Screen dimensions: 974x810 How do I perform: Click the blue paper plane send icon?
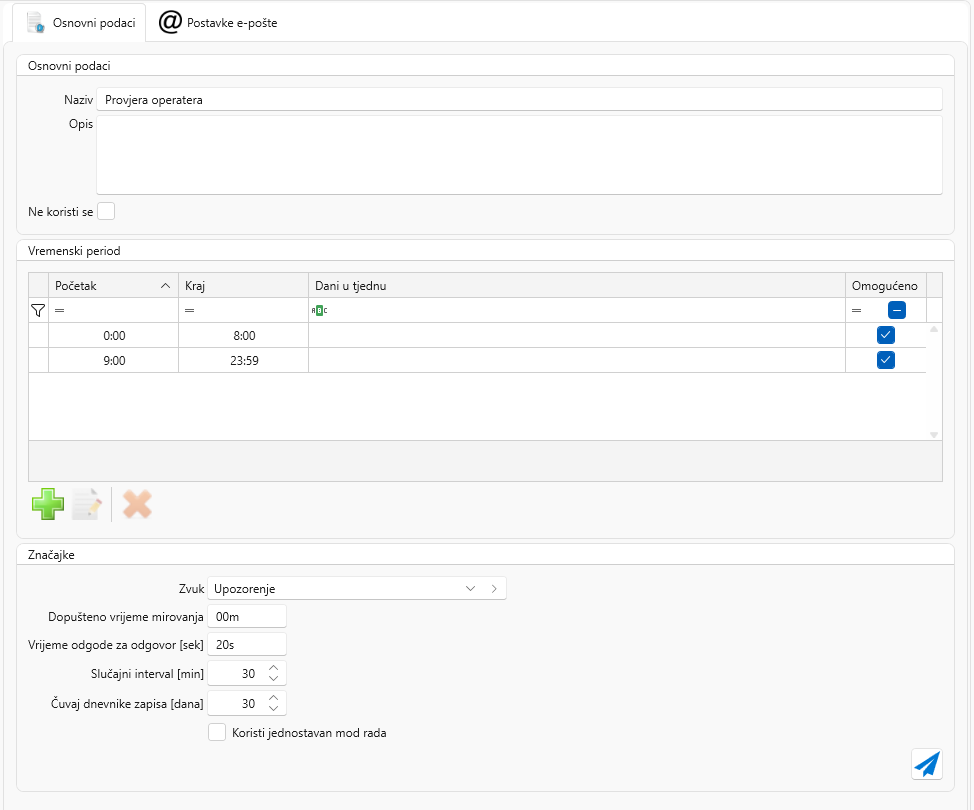[x=927, y=764]
